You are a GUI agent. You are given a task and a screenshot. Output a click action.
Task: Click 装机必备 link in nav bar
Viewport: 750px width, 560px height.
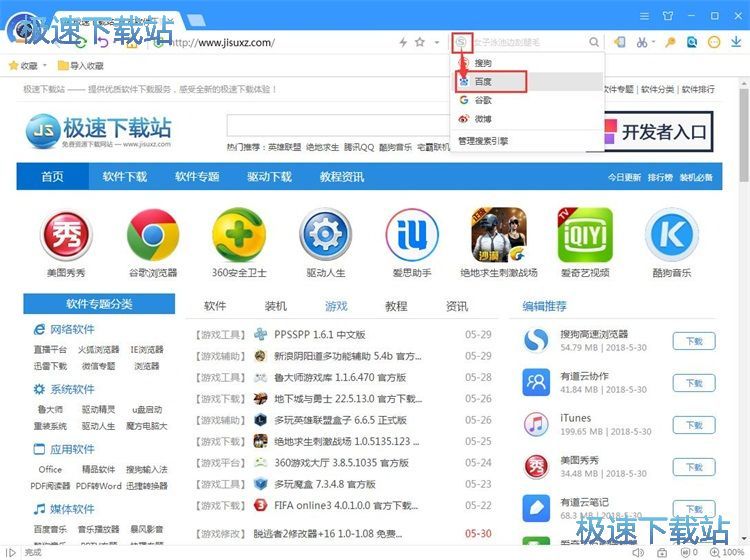click(x=696, y=177)
